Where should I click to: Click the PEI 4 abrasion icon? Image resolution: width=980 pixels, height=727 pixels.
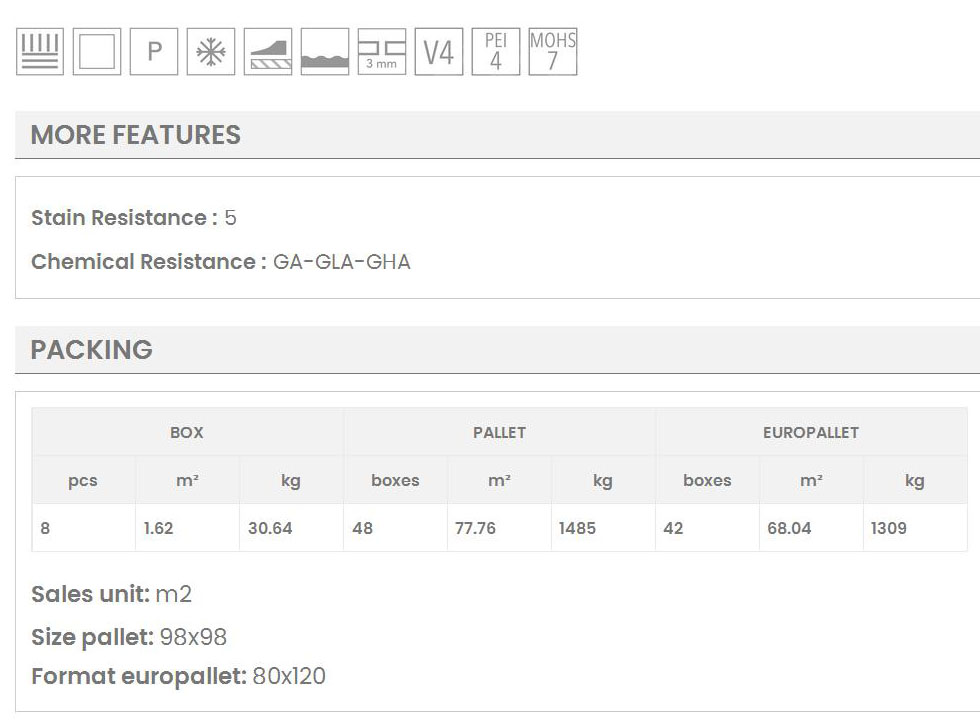[x=496, y=52]
